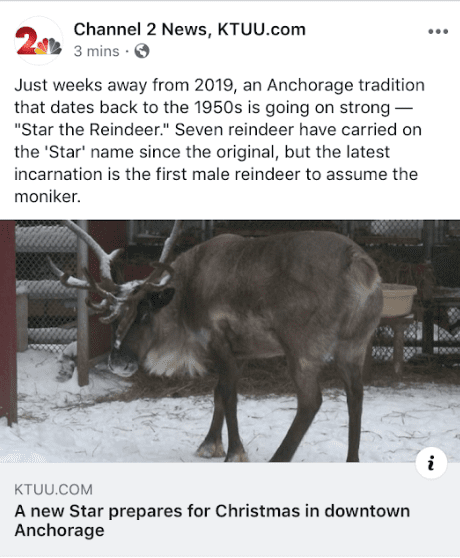Open the reindeer photo link preview
460x558 pixels.
230,341
